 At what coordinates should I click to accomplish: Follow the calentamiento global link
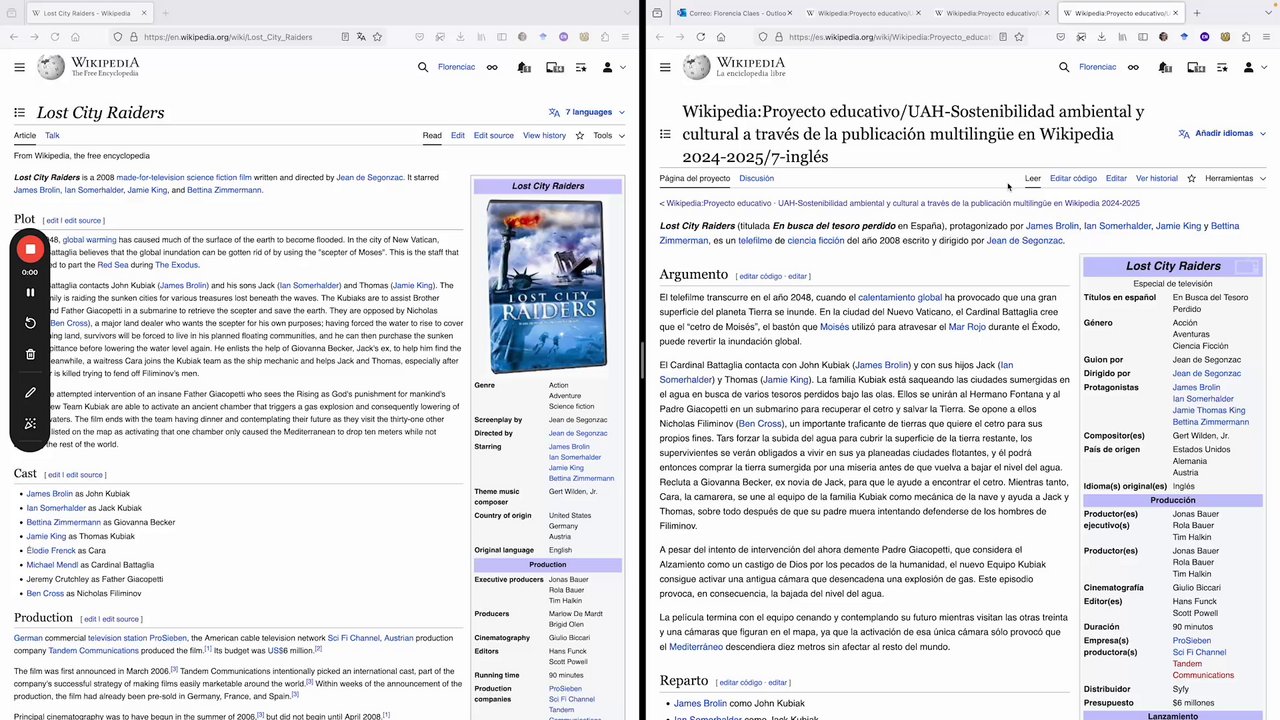[x=900, y=297]
